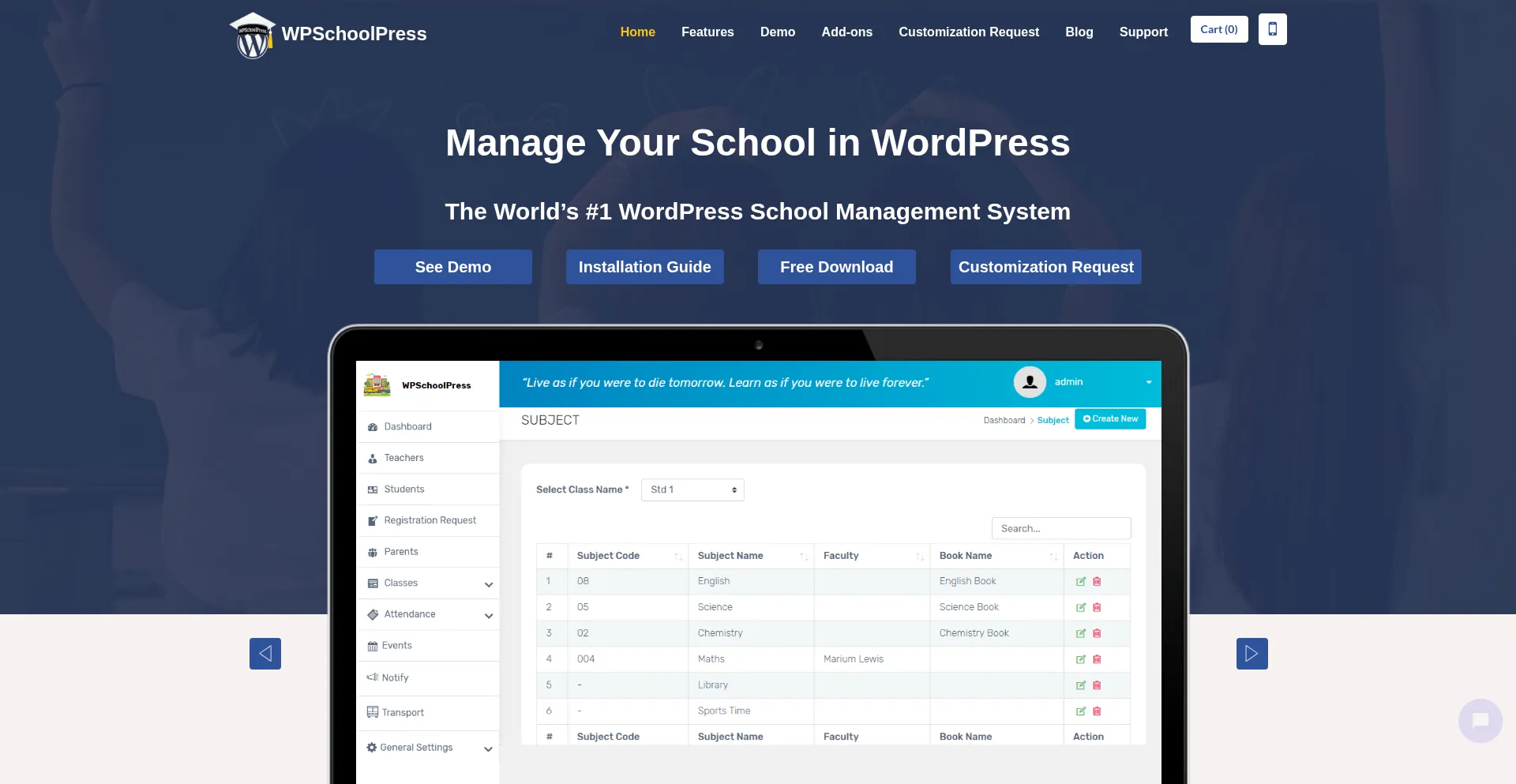This screenshot has width=1516, height=784.
Task: Go to next slide arrow
Action: pyautogui.click(x=1252, y=654)
